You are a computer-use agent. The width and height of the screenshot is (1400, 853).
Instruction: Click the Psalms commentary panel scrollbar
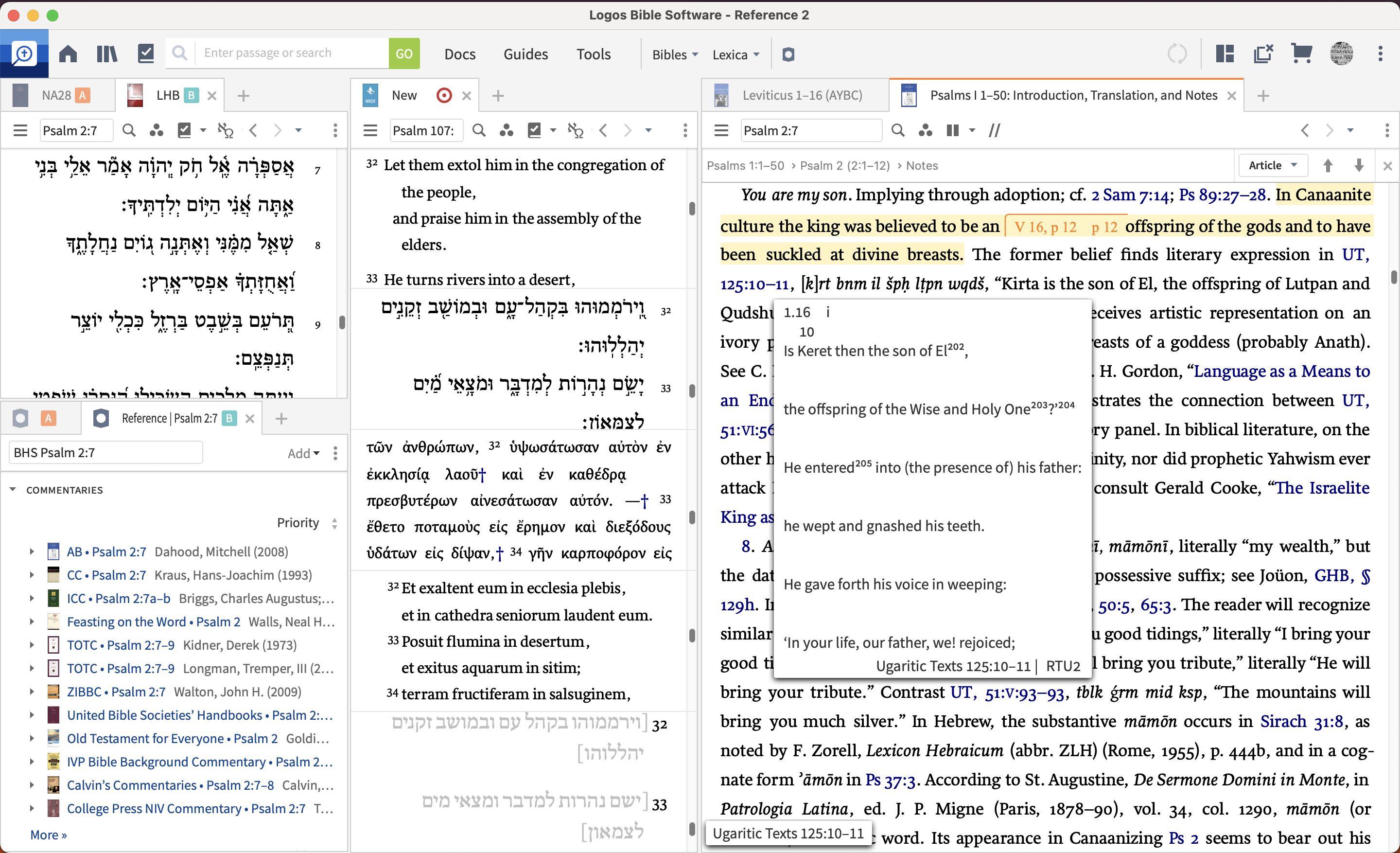[1394, 277]
